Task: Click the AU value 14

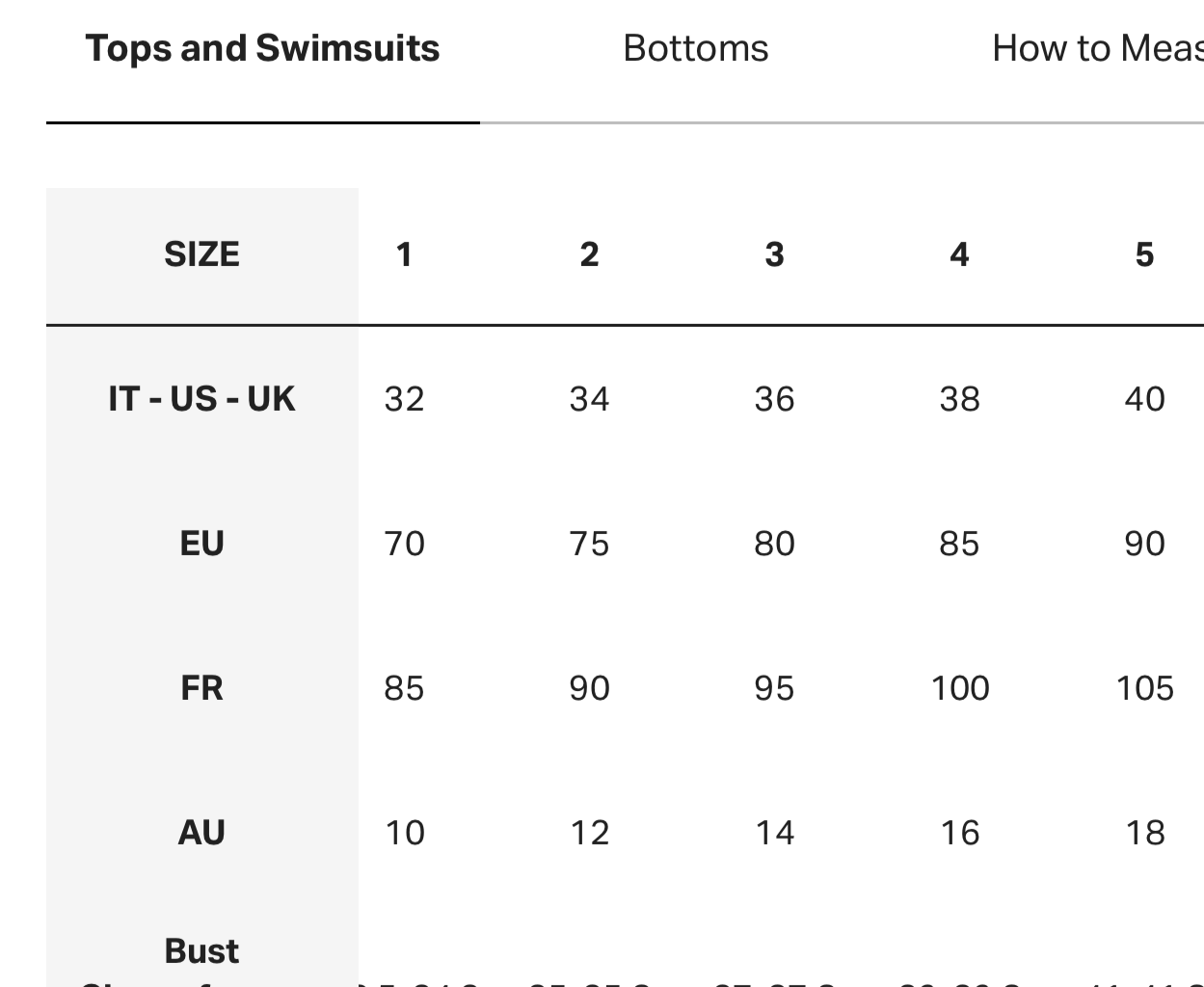Action: (774, 833)
